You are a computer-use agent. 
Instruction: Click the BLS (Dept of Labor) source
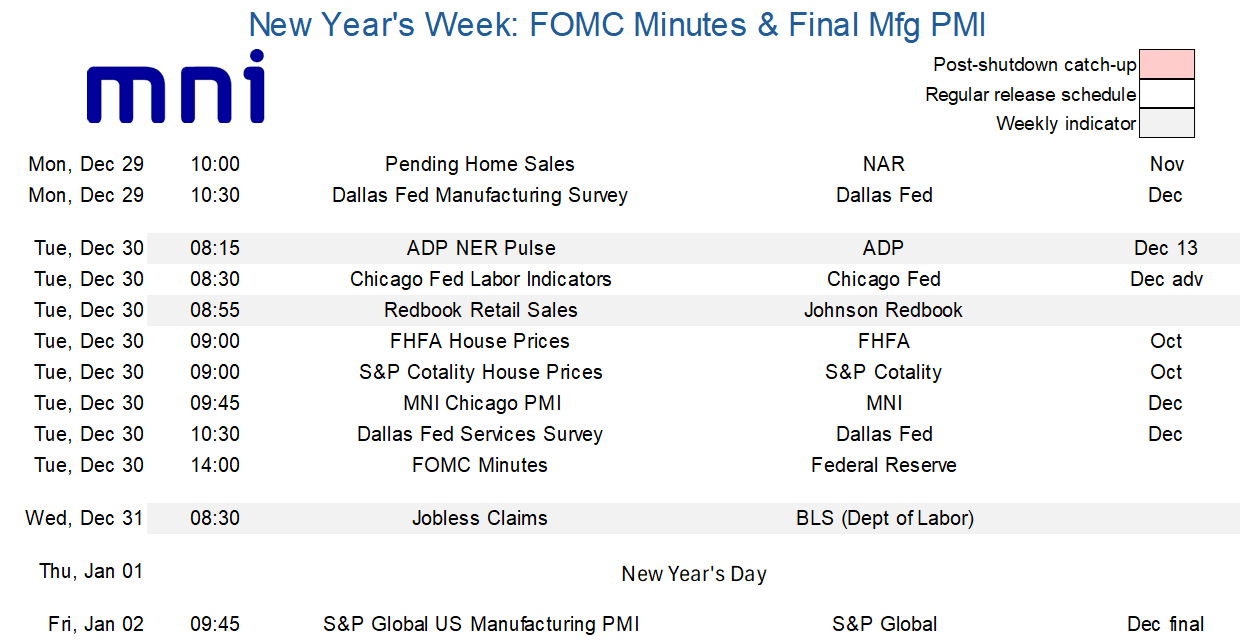885,518
